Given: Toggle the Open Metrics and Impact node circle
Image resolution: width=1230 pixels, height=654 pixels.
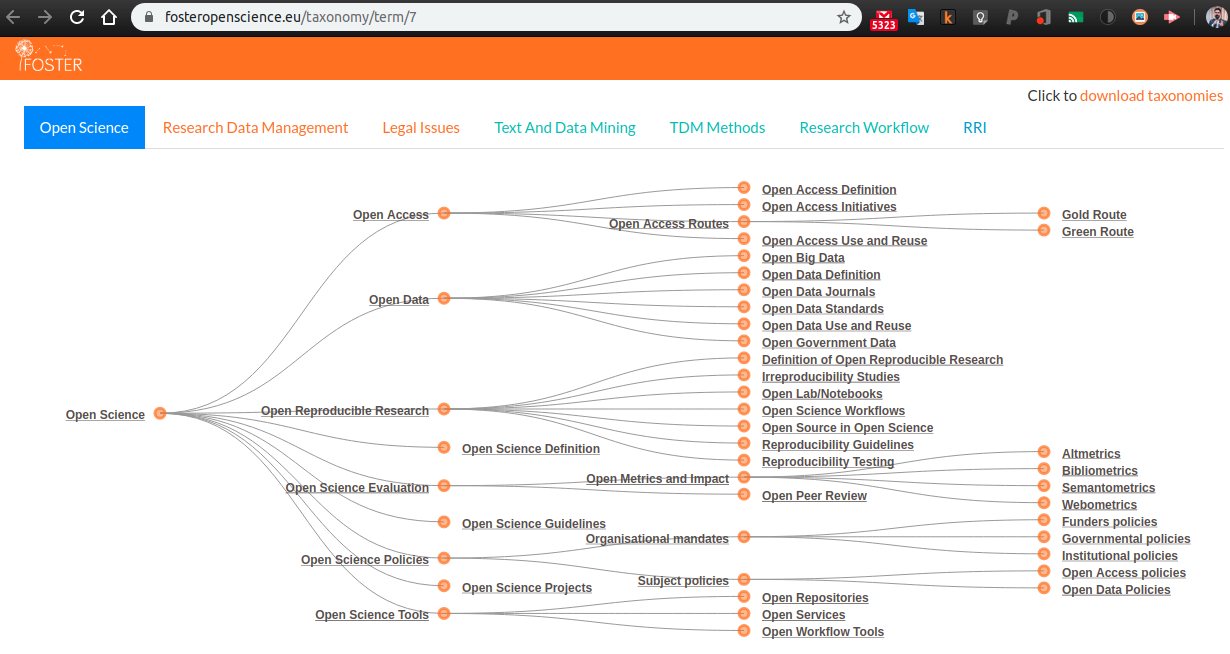Looking at the screenshot, I should click(744, 478).
